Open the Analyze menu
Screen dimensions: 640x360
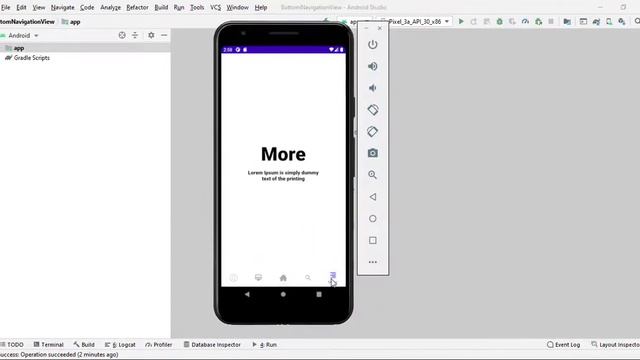[x=111, y=7]
